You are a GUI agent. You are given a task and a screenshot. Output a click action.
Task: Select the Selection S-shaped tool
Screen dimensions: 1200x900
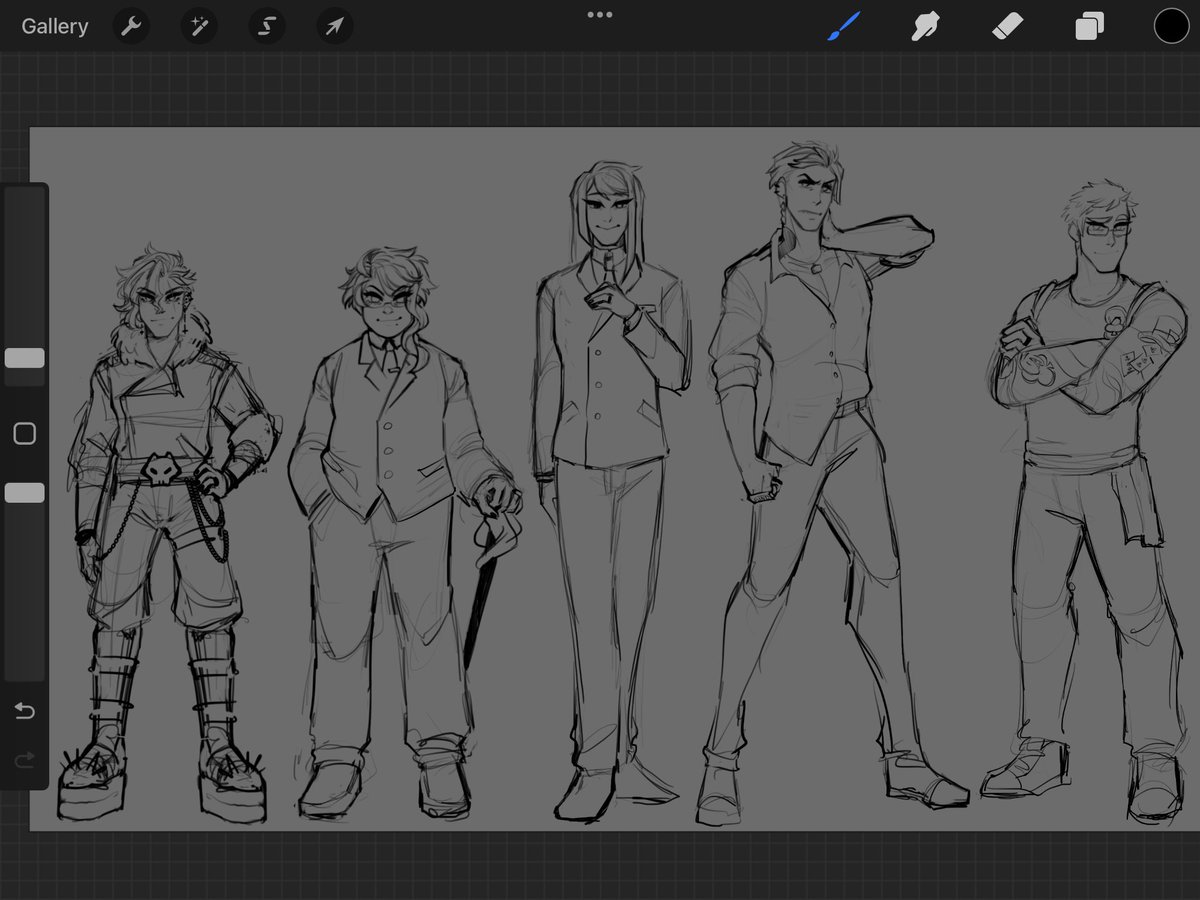(267, 26)
